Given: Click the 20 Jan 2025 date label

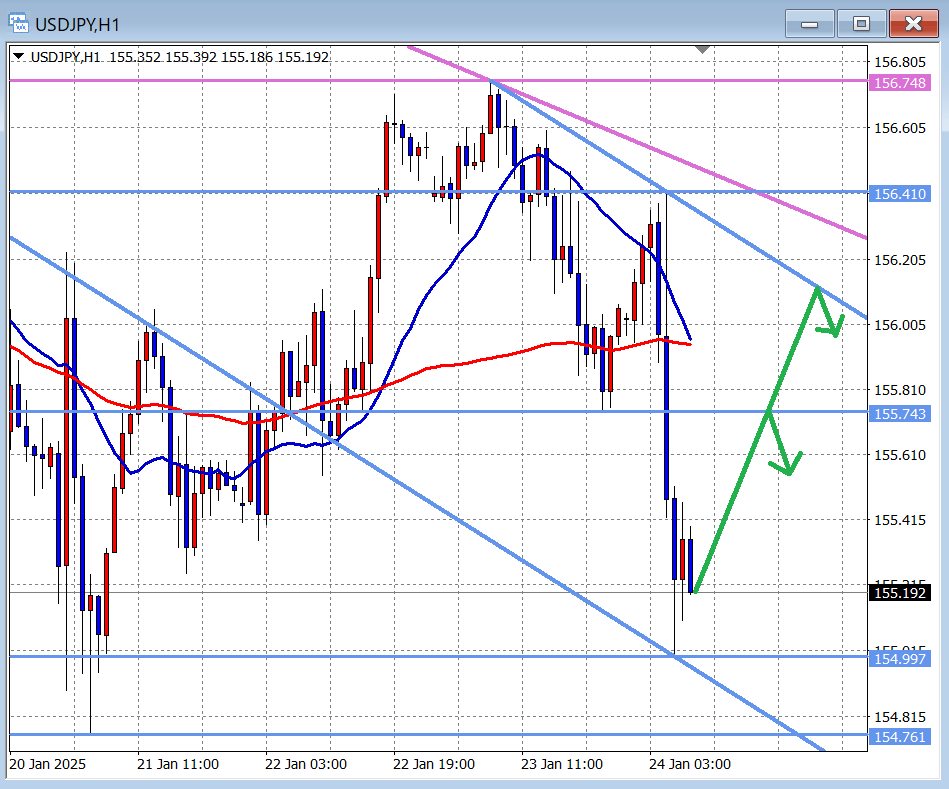Looking at the screenshot, I should pos(48,764).
